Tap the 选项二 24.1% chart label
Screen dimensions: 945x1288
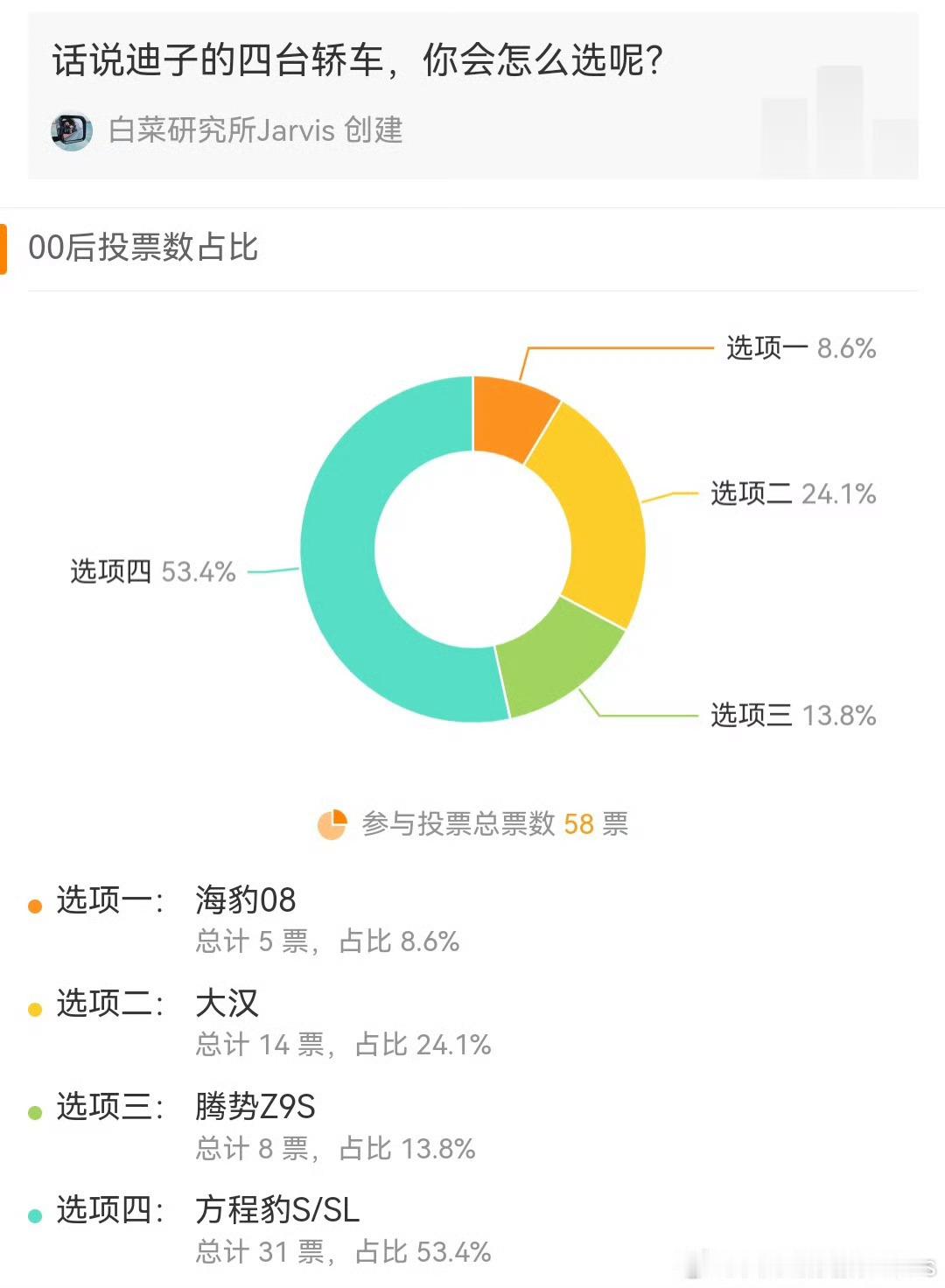click(x=793, y=493)
